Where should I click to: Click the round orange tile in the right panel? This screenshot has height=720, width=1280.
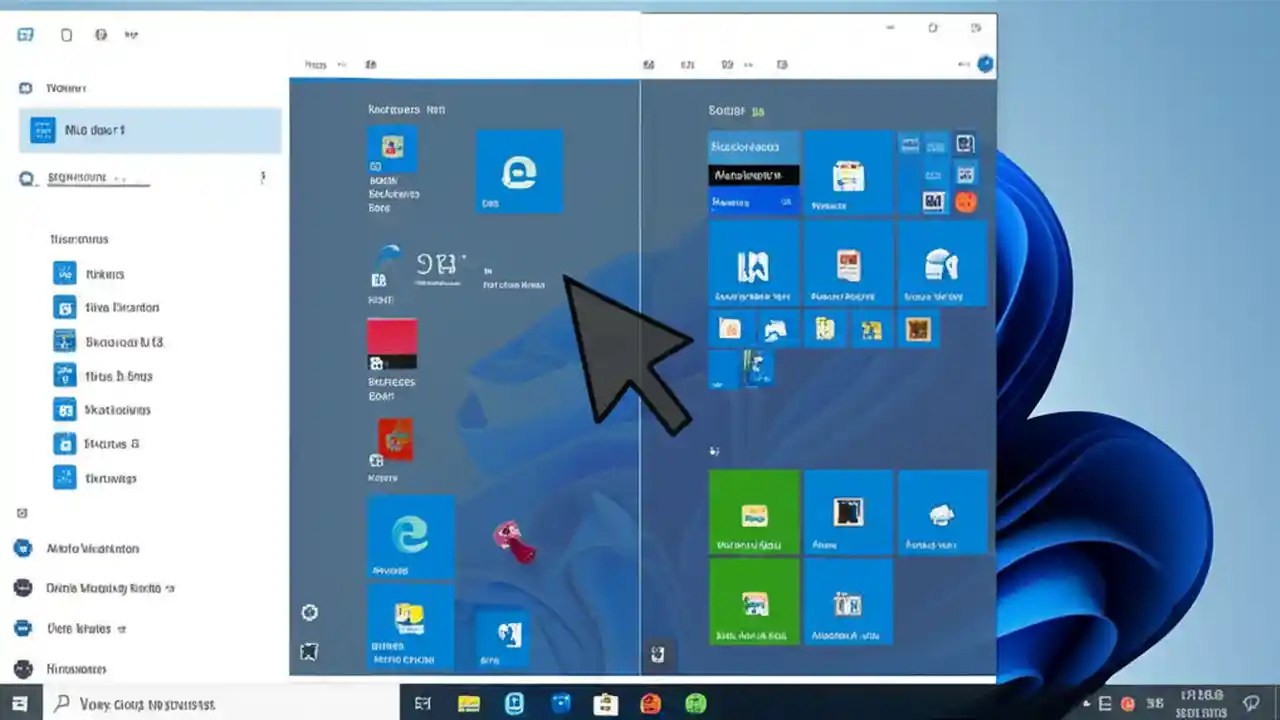click(x=965, y=202)
